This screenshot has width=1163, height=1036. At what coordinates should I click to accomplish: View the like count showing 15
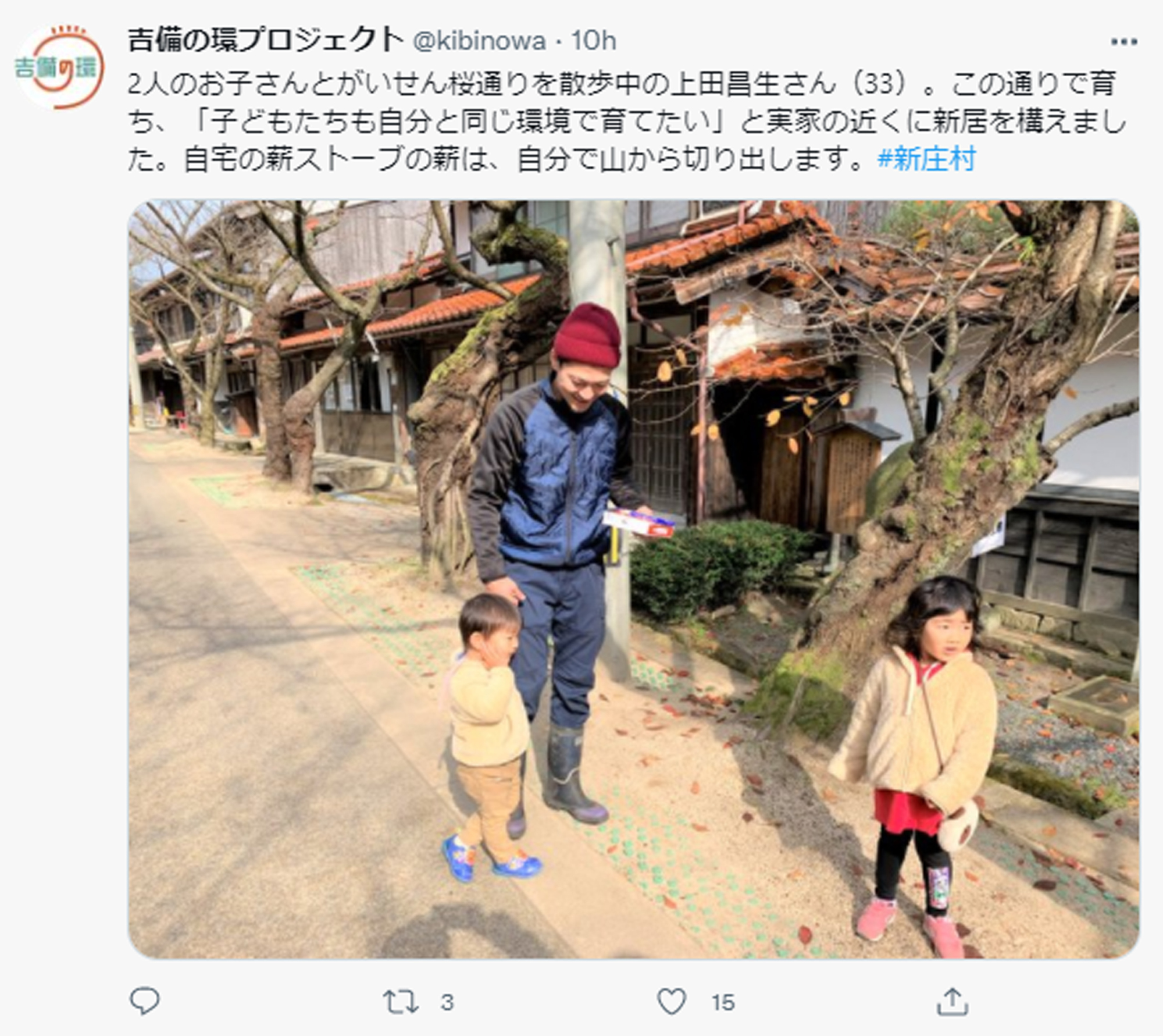(x=723, y=1003)
